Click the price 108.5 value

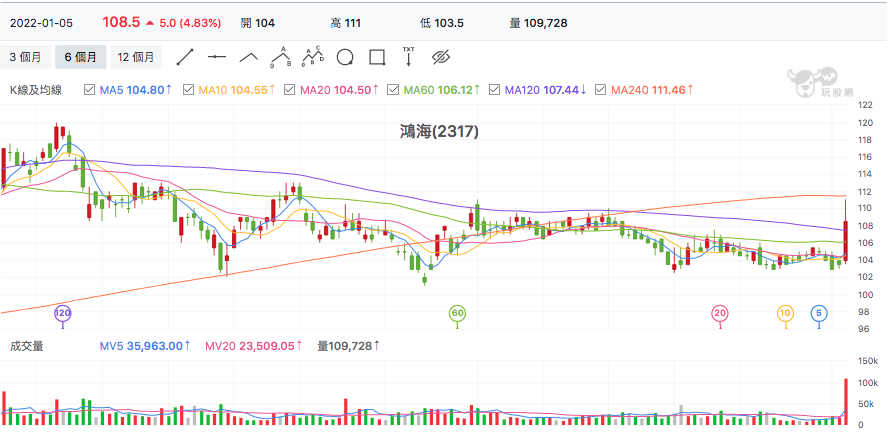click(121, 23)
